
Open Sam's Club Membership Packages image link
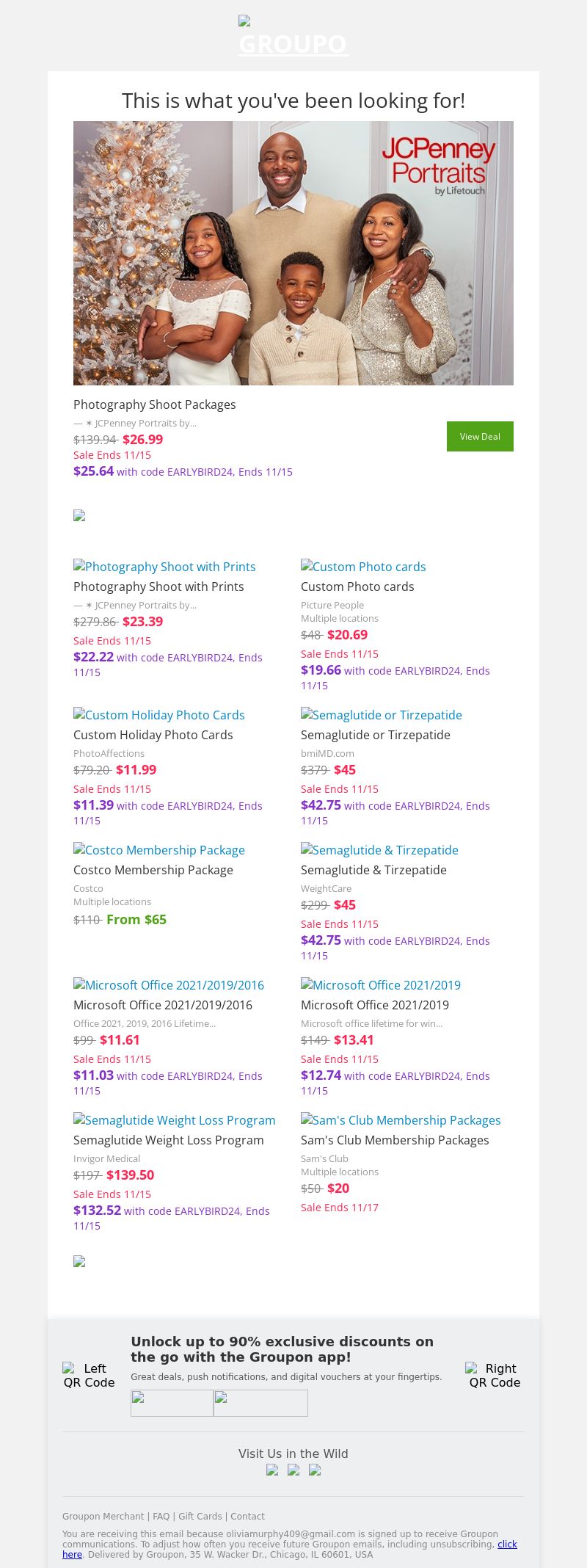401,1120
